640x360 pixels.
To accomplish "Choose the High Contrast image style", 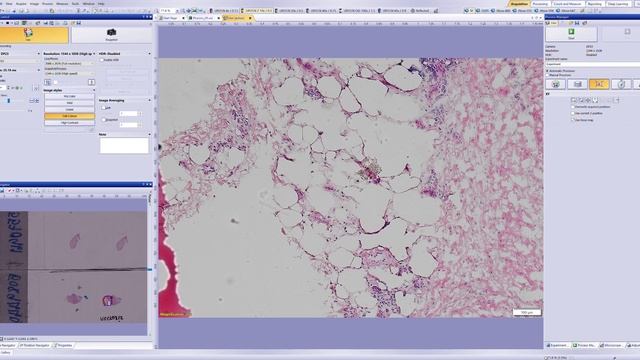I will [x=69, y=122].
